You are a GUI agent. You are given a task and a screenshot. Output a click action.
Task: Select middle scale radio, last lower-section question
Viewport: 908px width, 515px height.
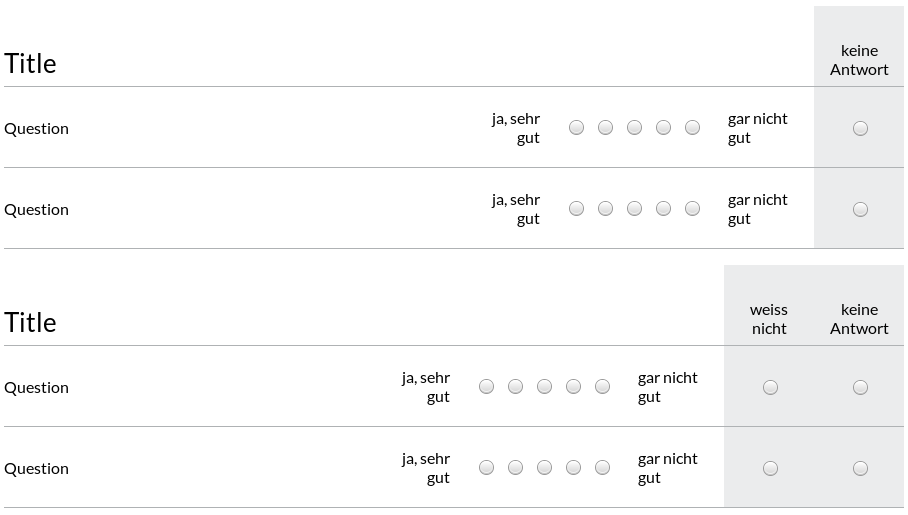(x=544, y=467)
